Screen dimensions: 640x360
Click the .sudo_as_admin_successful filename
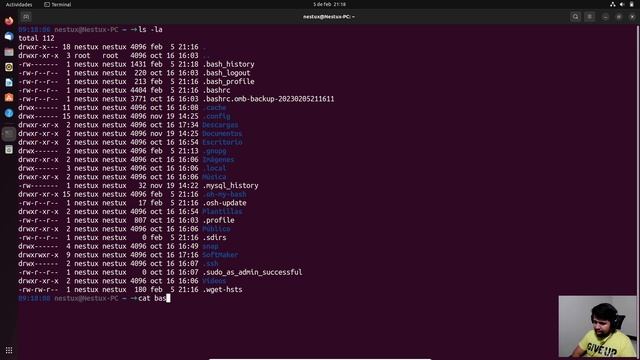pos(253,272)
